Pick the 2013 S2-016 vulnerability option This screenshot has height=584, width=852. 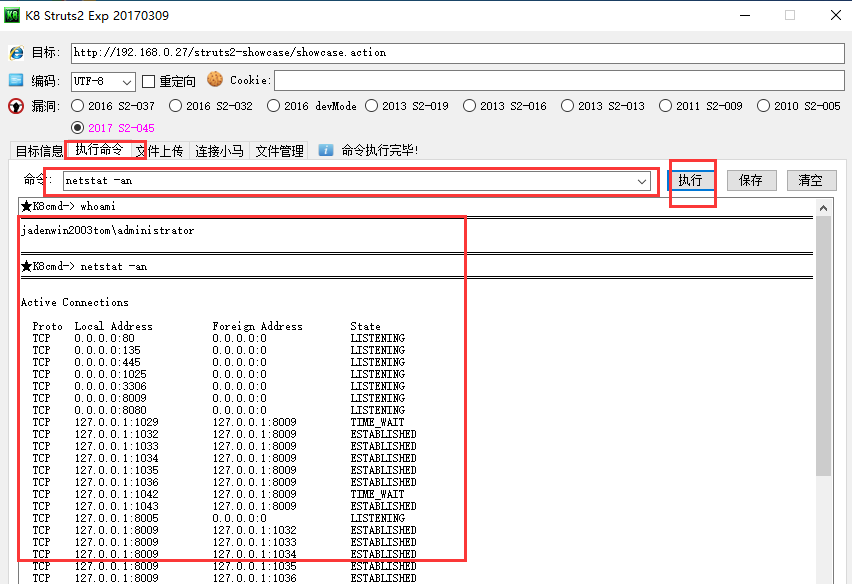[469, 105]
